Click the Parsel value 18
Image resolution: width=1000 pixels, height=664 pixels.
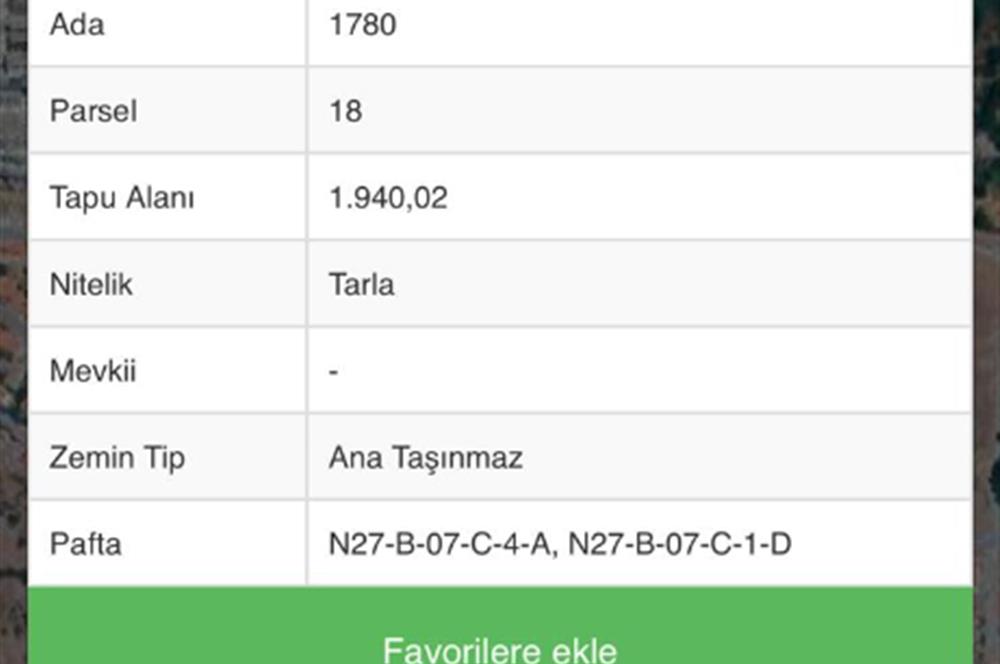(x=345, y=111)
